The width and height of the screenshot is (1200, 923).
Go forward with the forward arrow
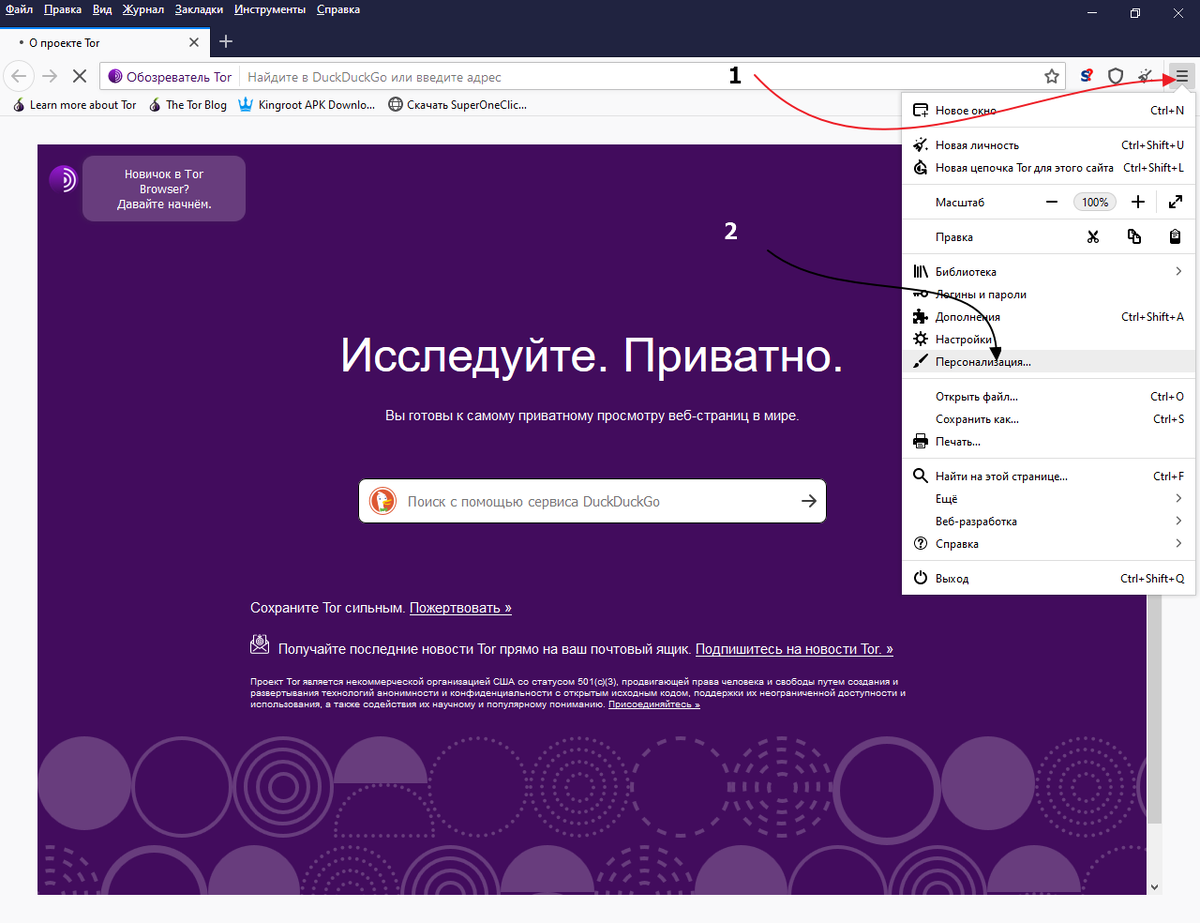click(49, 76)
